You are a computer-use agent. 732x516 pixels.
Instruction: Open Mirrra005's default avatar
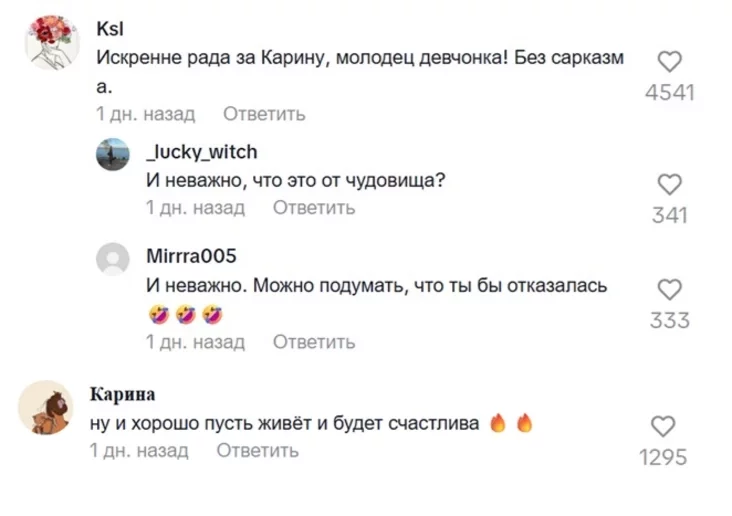111,258
